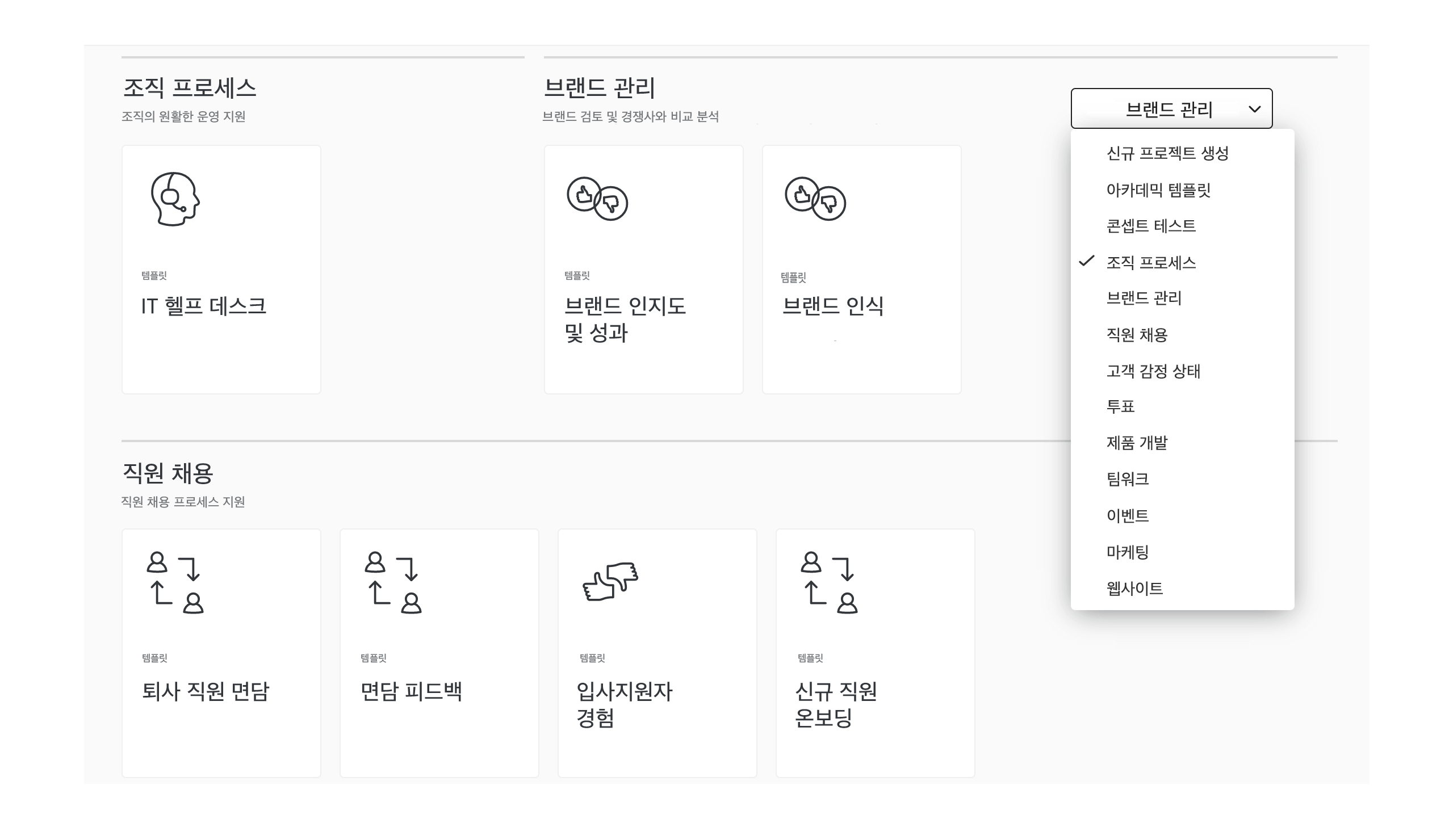
Task: Choose 이벤트 category option
Action: point(1182,516)
